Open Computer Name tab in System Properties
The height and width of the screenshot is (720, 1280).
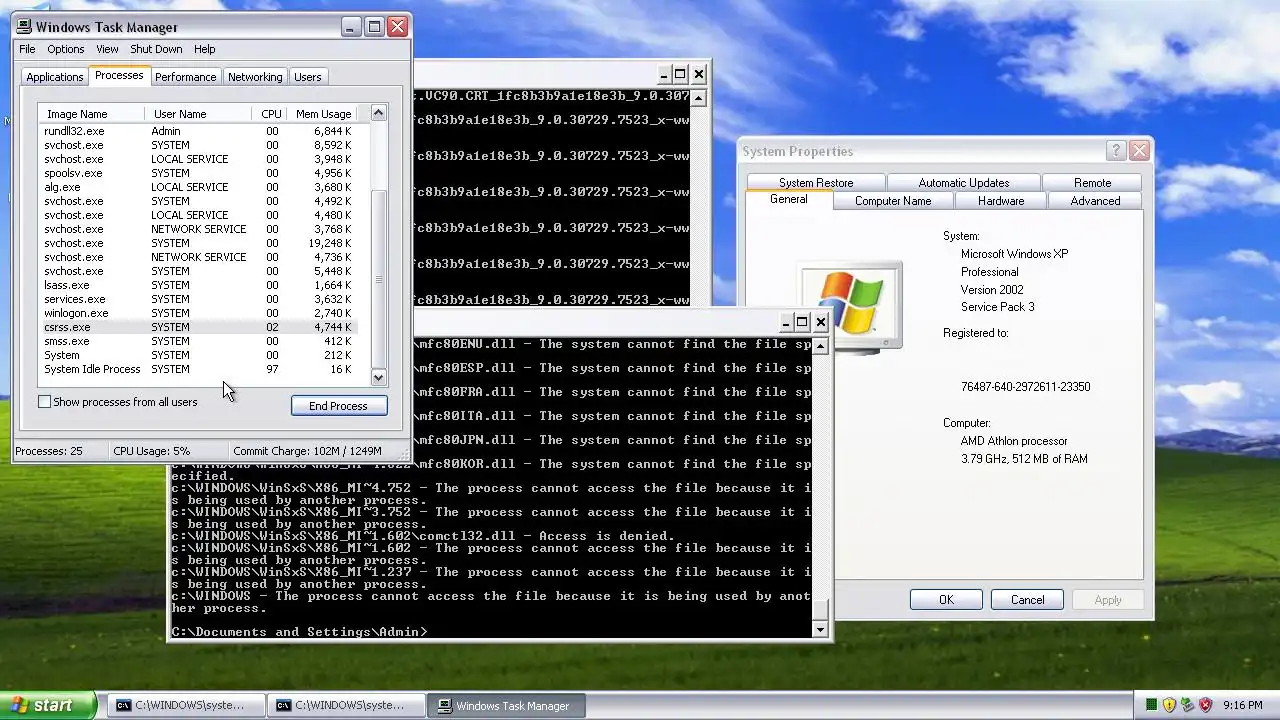(893, 201)
